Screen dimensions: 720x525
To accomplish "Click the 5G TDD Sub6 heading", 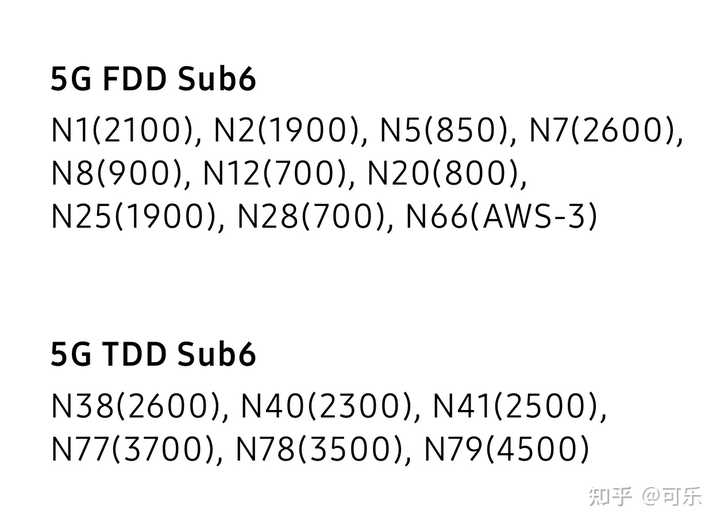I will [x=153, y=355].
